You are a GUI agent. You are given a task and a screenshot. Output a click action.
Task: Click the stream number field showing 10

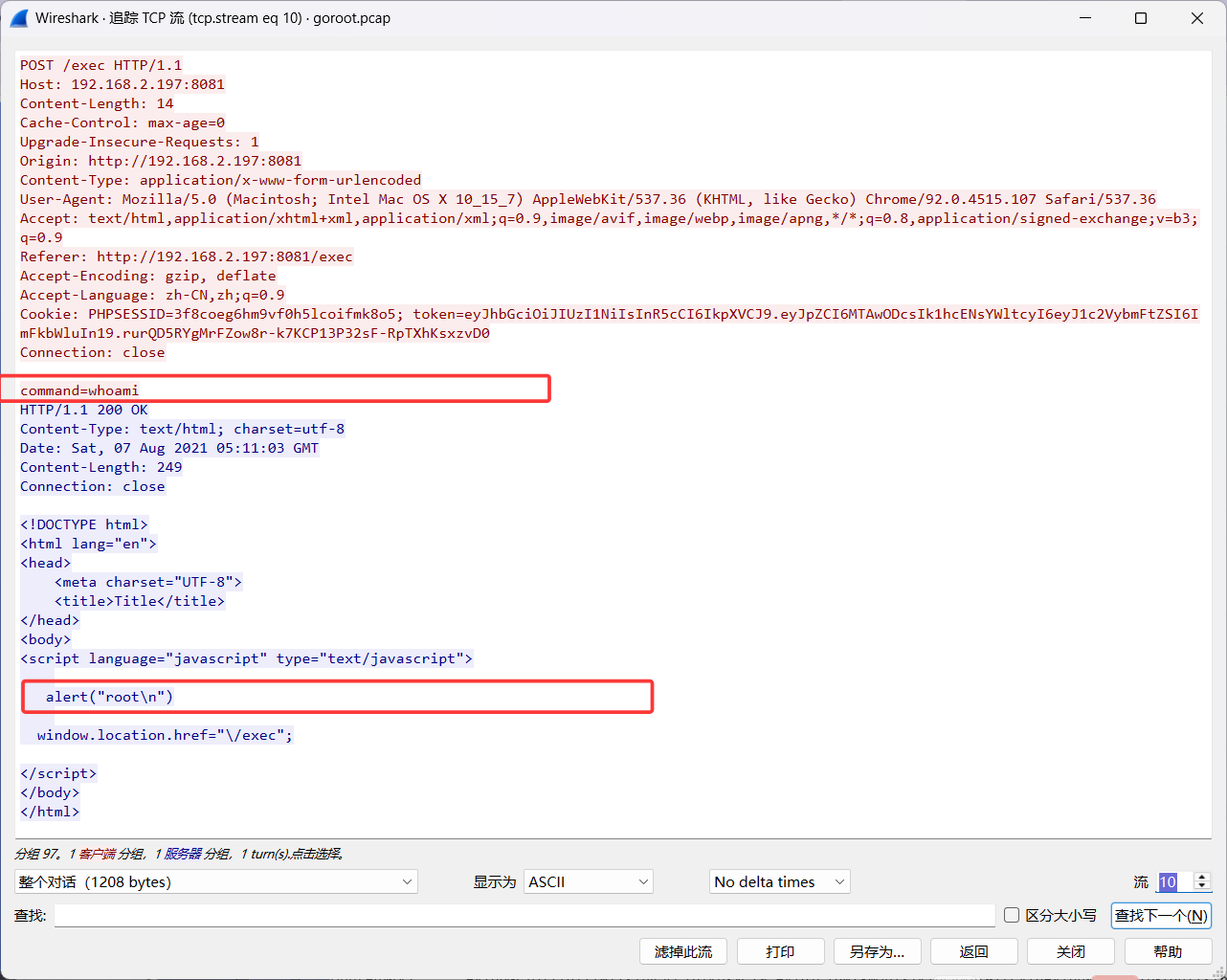point(1175,881)
